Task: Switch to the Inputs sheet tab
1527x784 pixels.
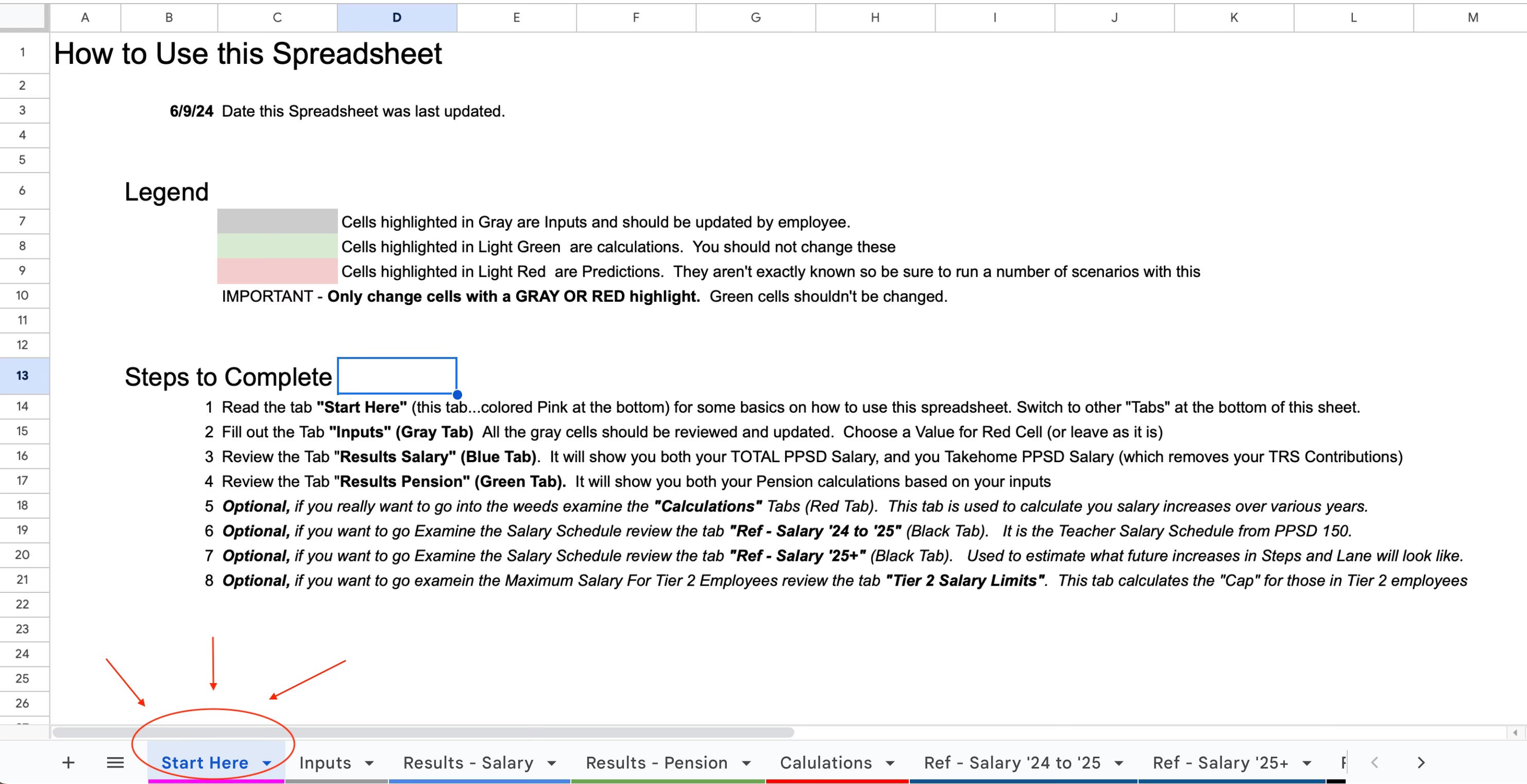Action: (x=325, y=763)
